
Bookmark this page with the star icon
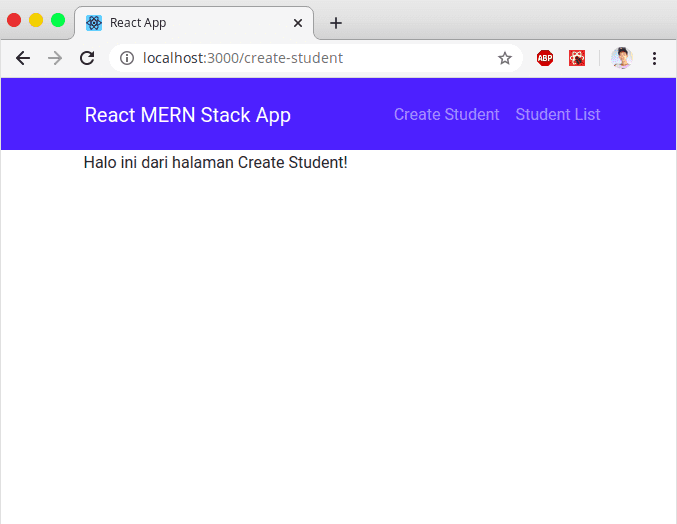pyautogui.click(x=505, y=58)
